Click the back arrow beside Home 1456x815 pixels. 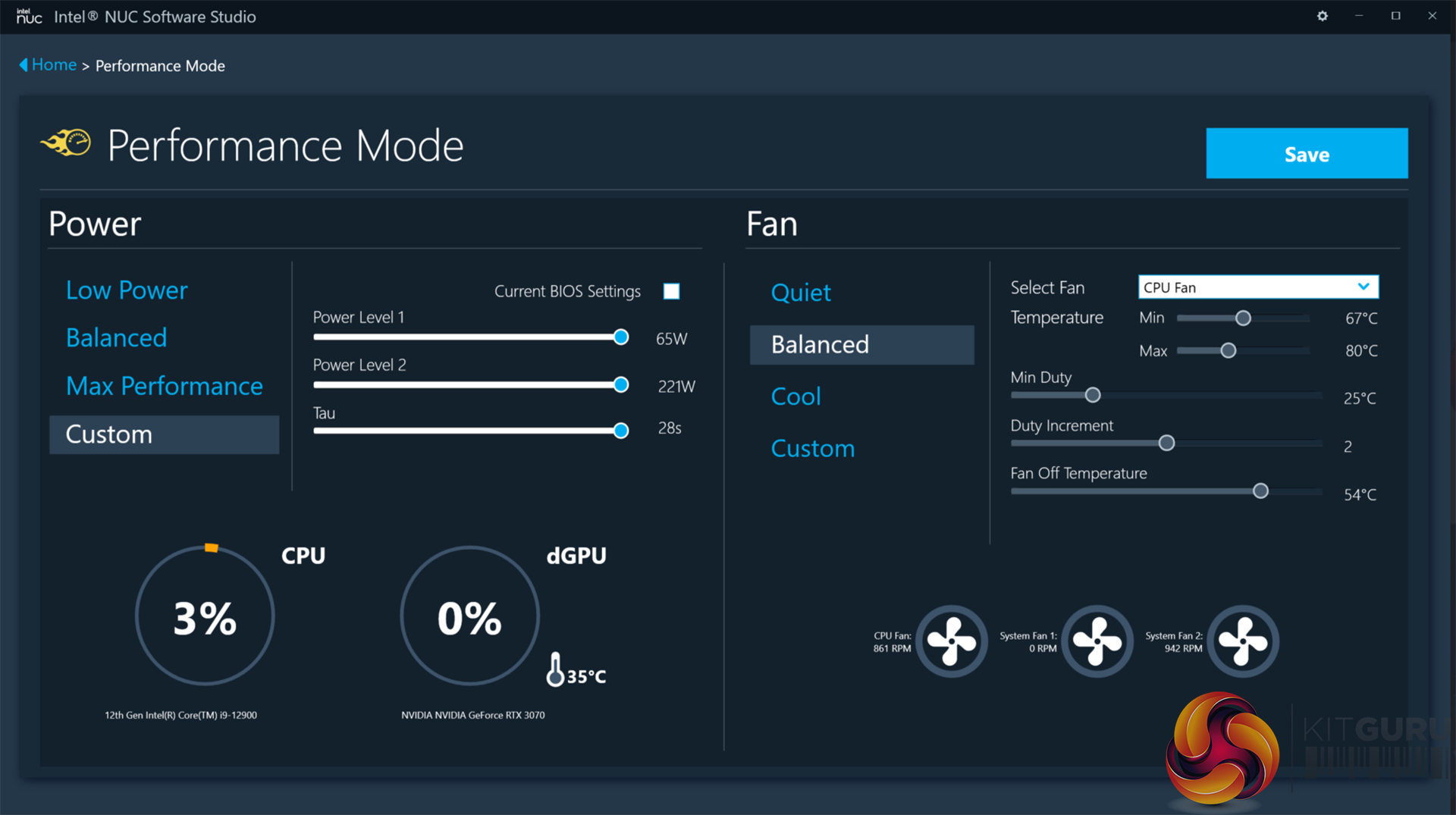24,65
